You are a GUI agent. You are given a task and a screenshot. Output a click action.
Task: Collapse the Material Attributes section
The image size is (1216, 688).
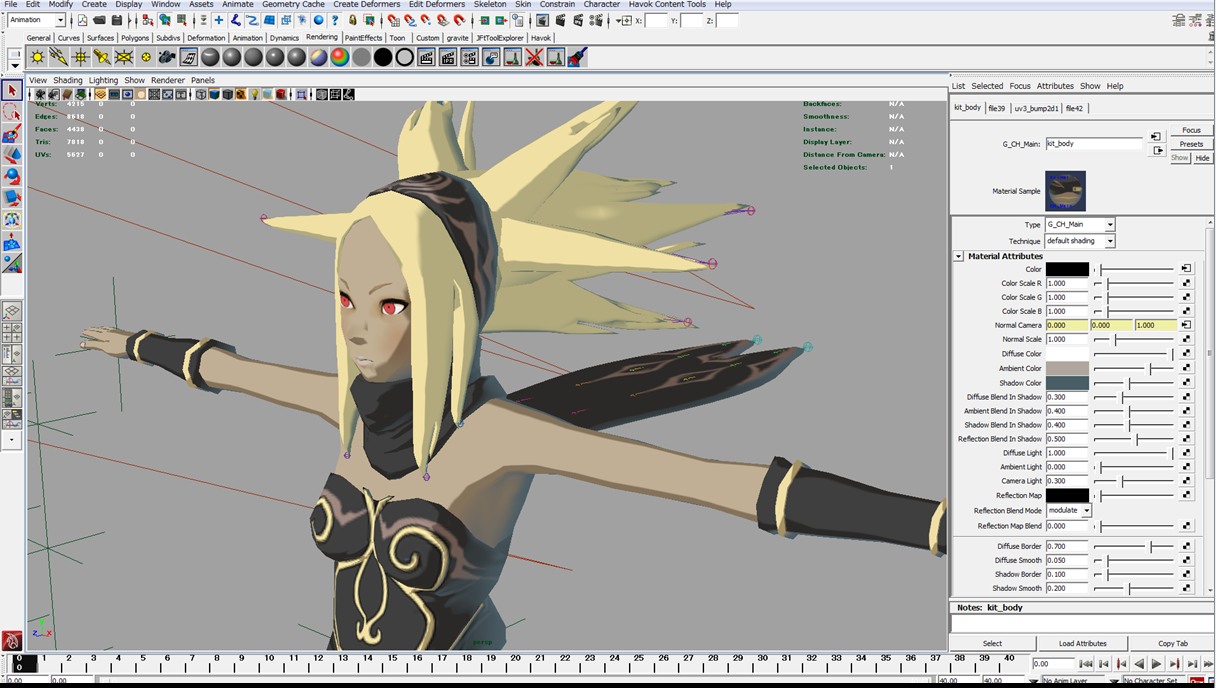tap(958, 256)
